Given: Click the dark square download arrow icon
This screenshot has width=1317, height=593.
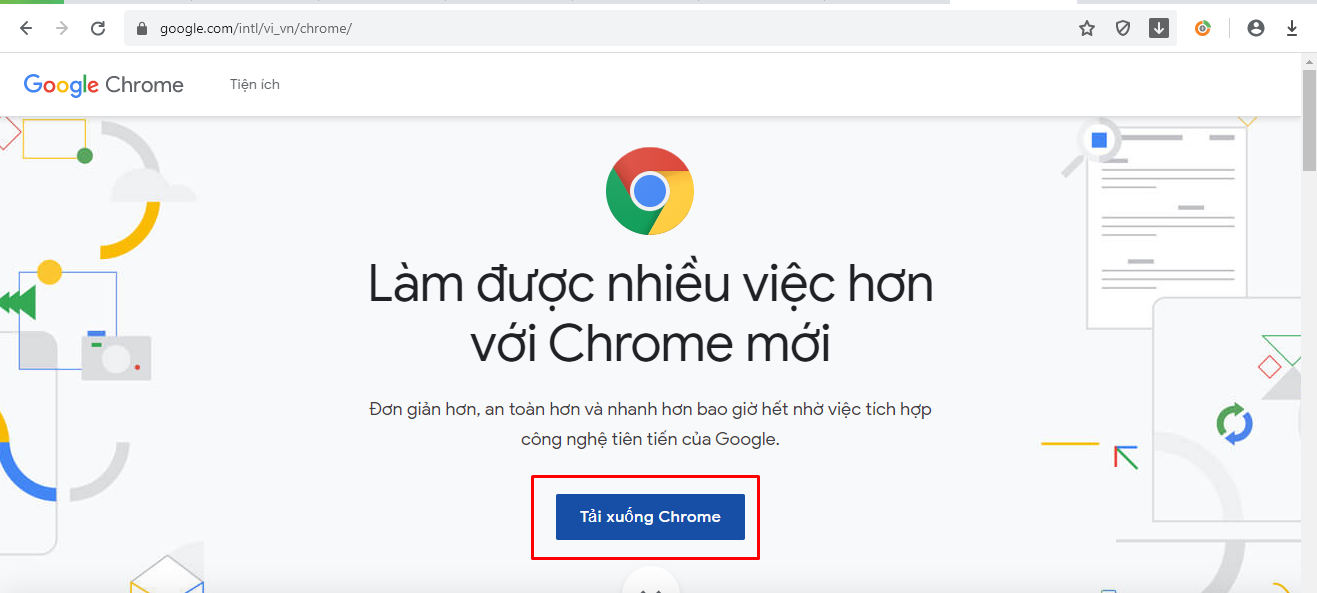Looking at the screenshot, I should pyautogui.click(x=1159, y=28).
